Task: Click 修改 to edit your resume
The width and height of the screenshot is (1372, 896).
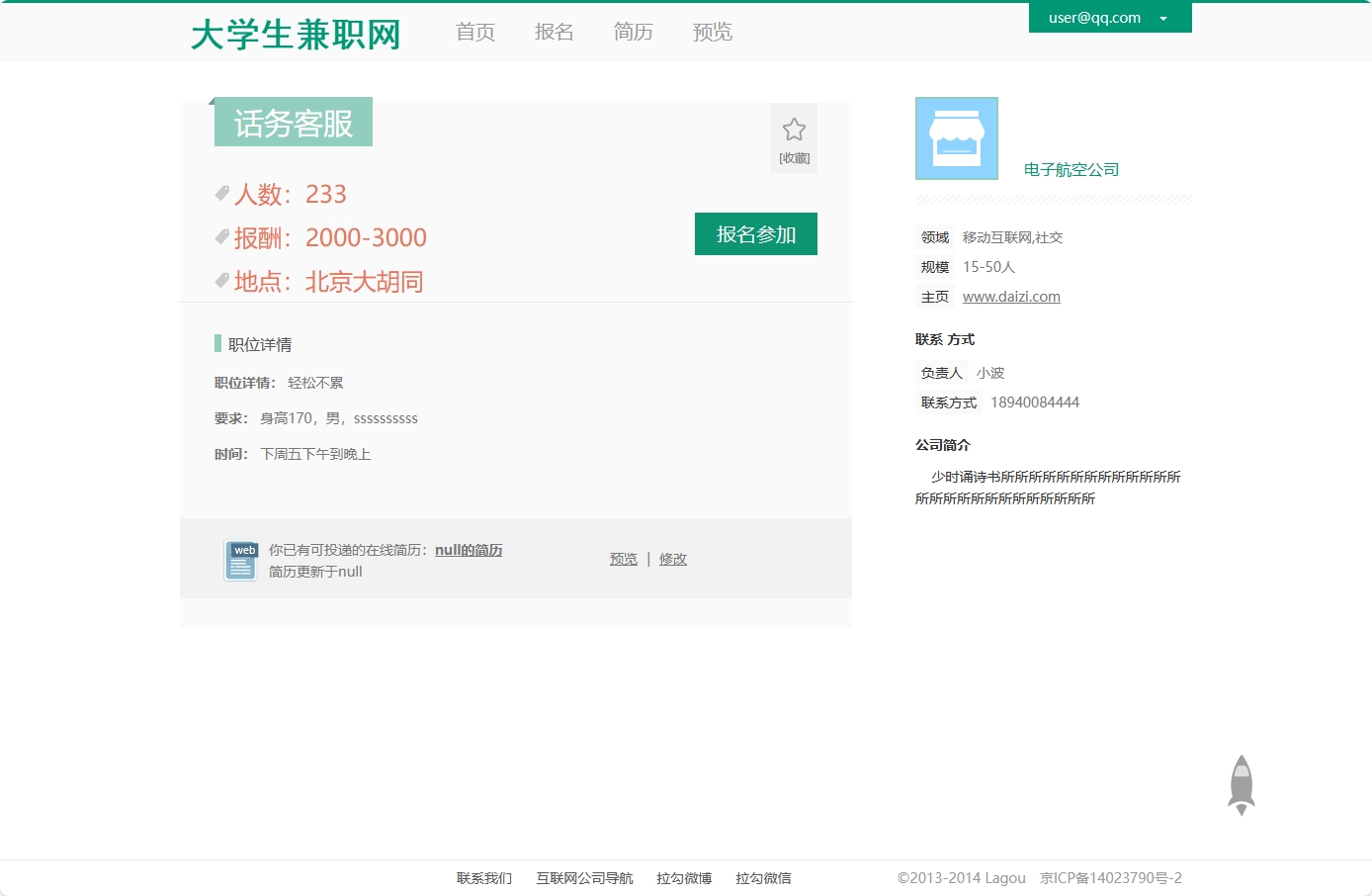Action: pyautogui.click(x=673, y=559)
